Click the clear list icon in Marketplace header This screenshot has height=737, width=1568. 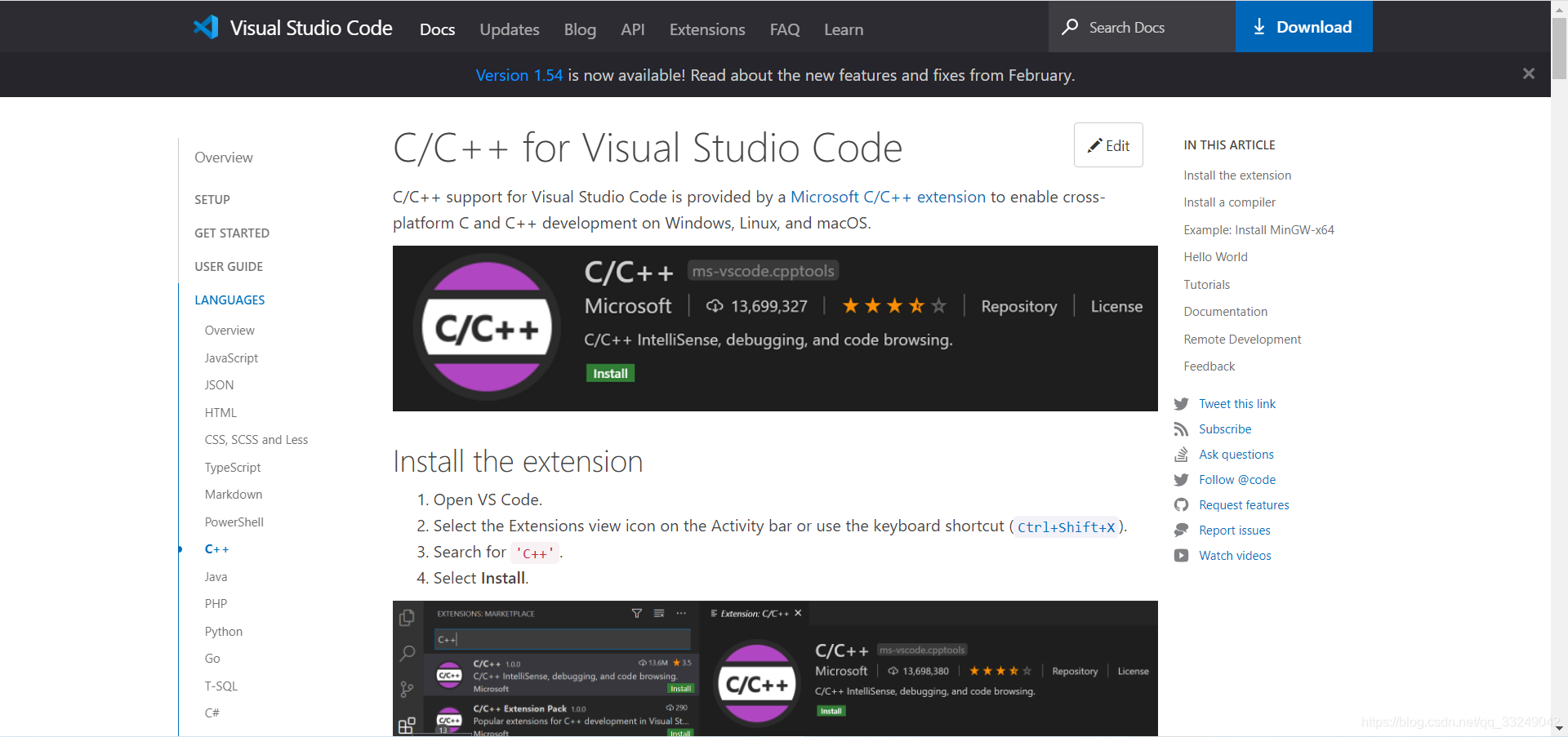(659, 613)
